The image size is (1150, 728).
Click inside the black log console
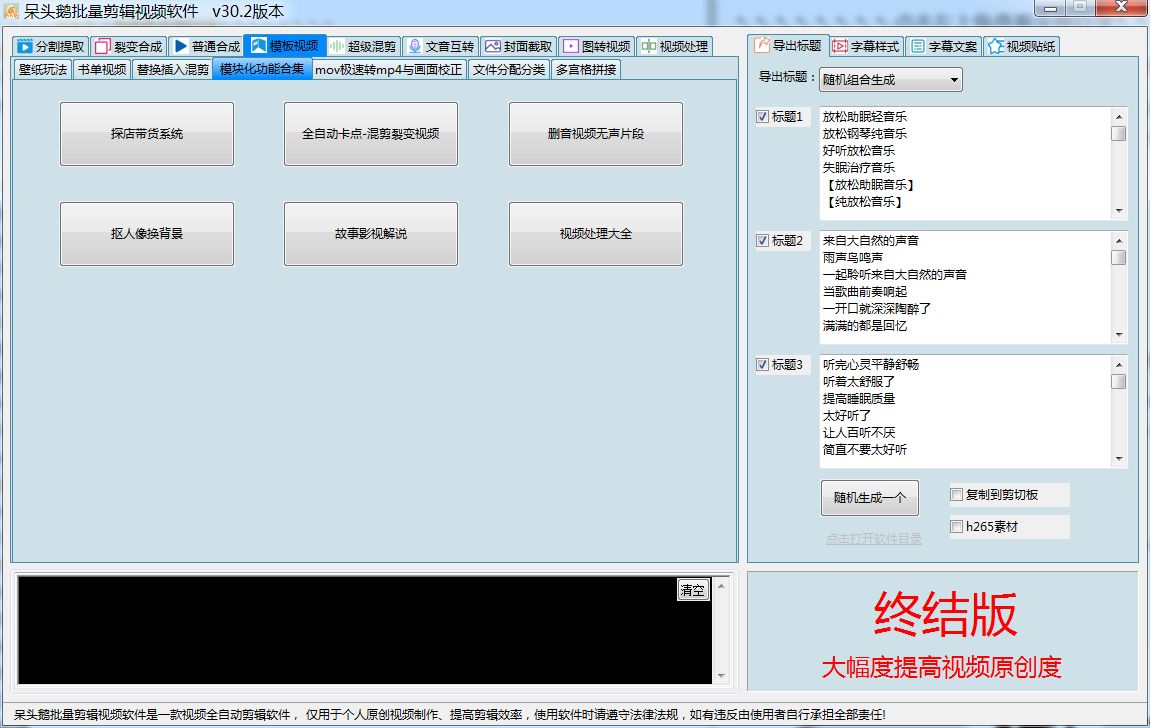click(x=365, y=630)
